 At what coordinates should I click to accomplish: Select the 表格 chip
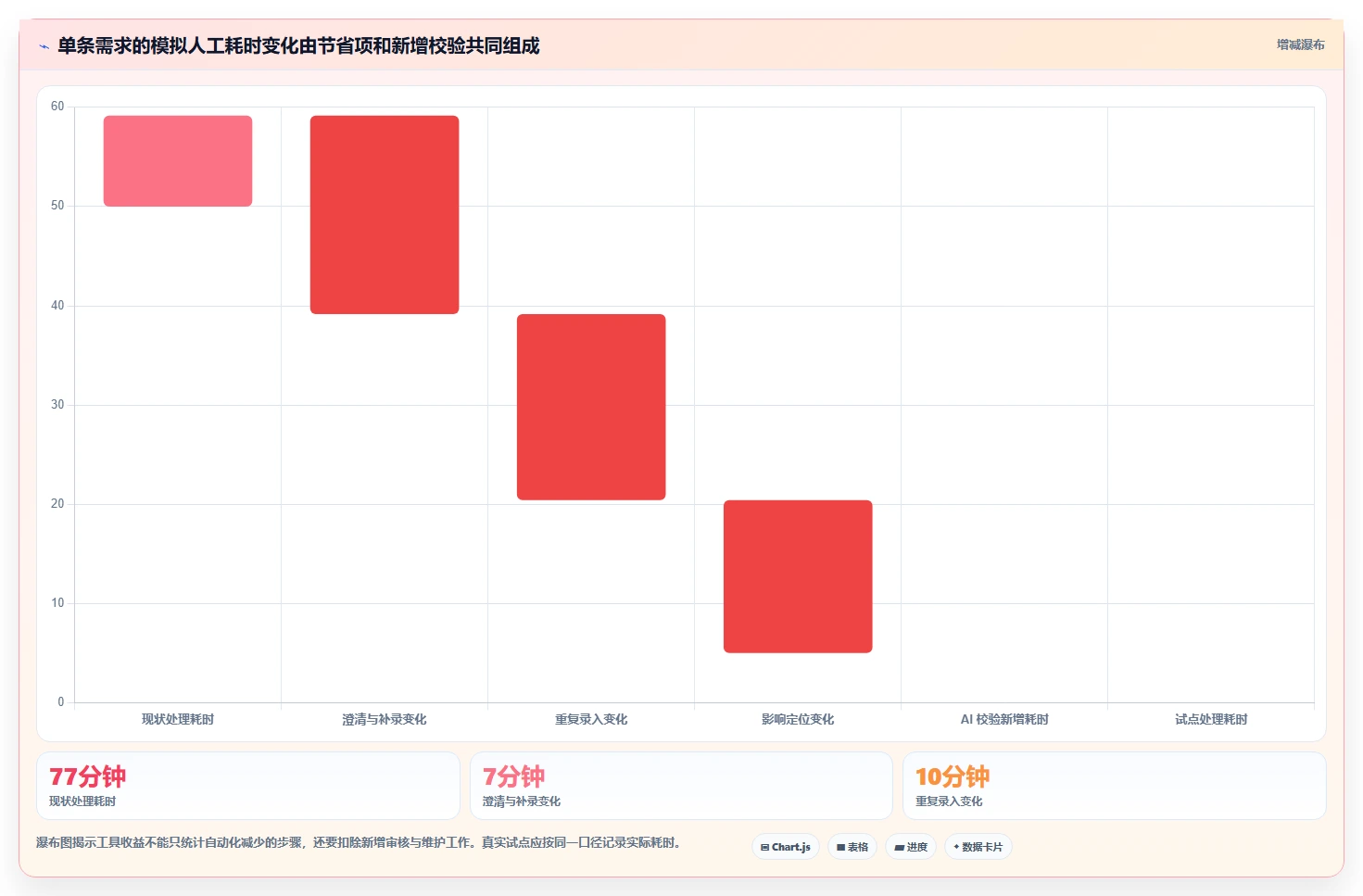(x=852, y=847)
